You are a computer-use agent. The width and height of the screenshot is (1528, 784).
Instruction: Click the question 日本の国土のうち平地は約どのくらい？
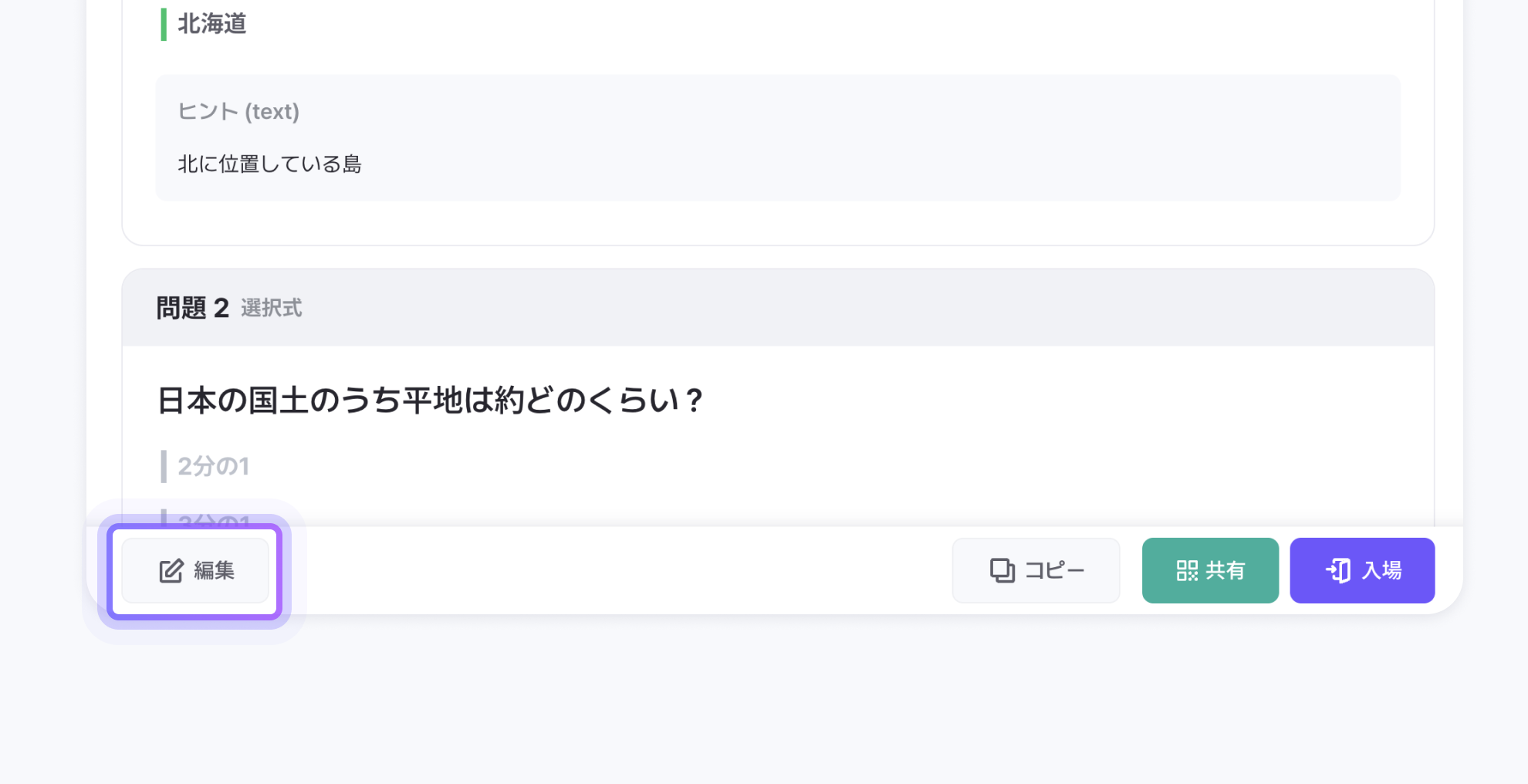click(431, 401)
